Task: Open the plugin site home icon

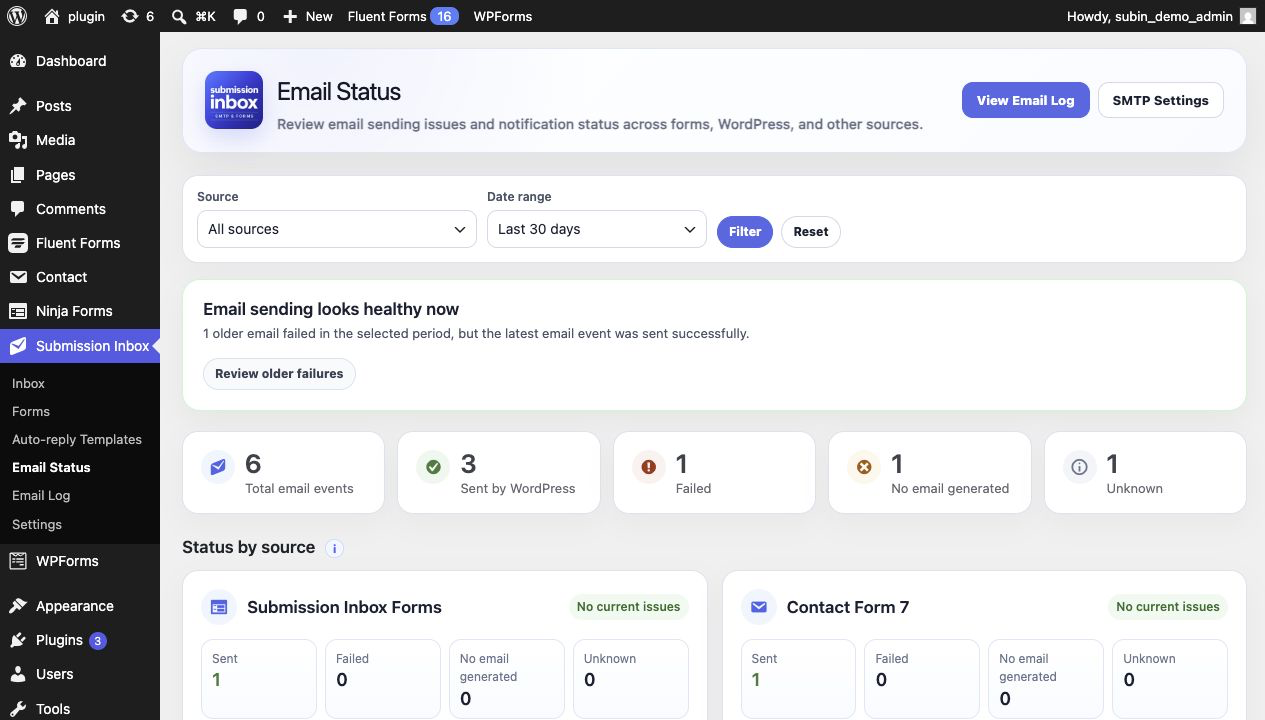Action: coord(53,16)
